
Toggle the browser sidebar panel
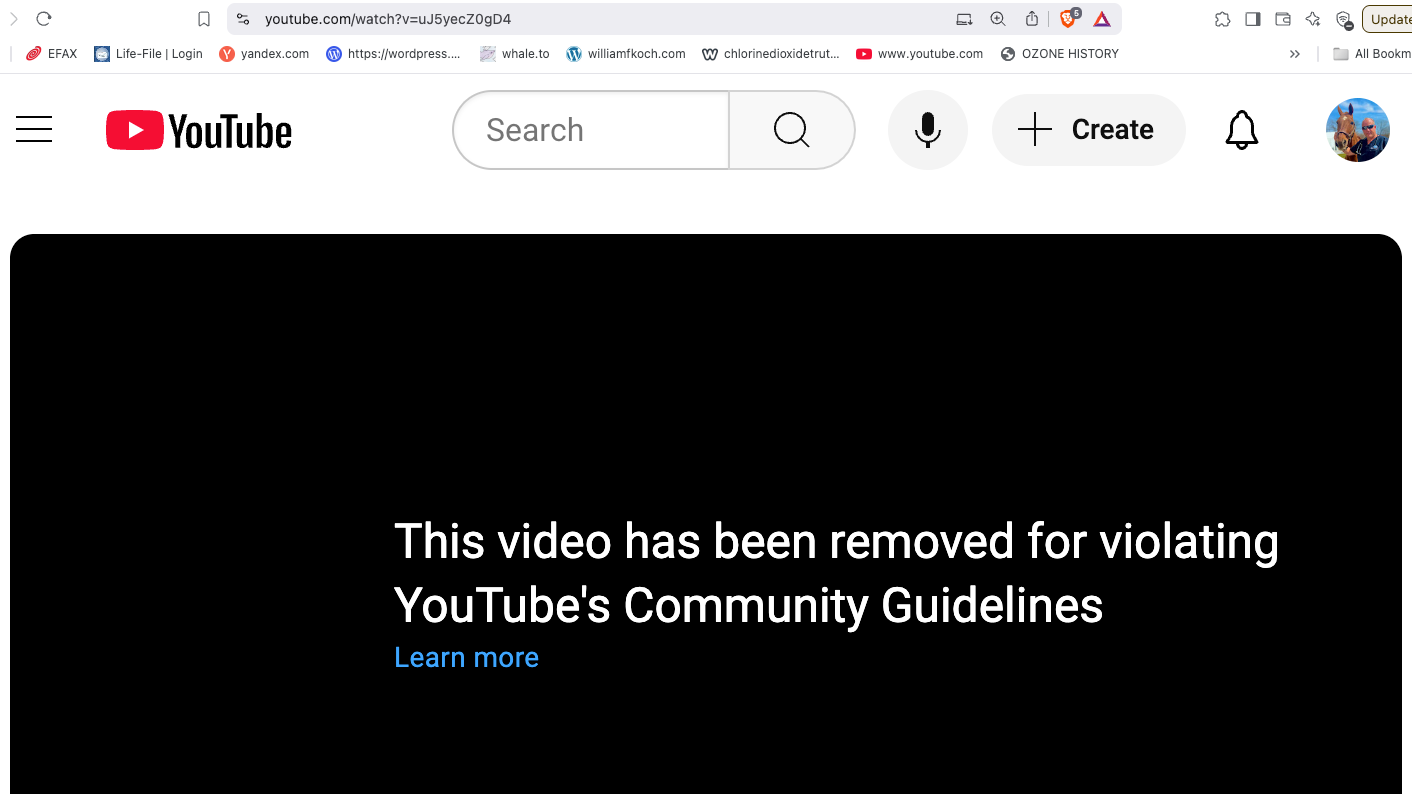point(1252,19)
